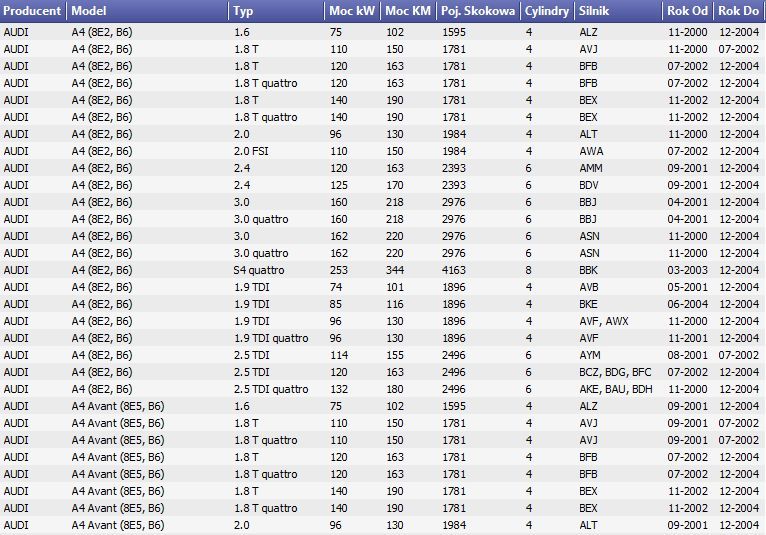Click the '132' kW value

[339, 389]
